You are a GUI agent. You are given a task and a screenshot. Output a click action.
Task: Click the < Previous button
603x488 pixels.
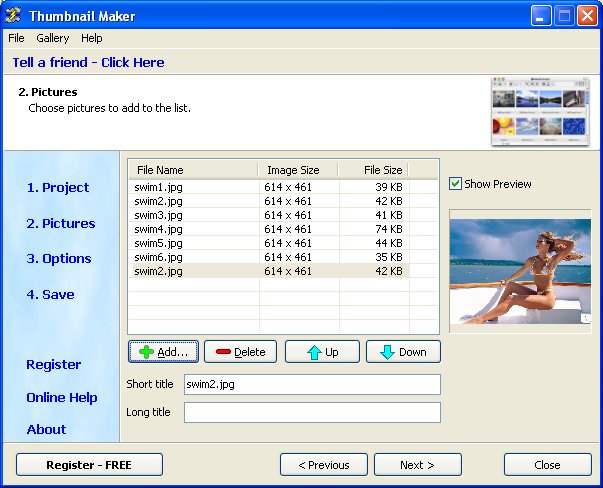click(x=324, y=465)
